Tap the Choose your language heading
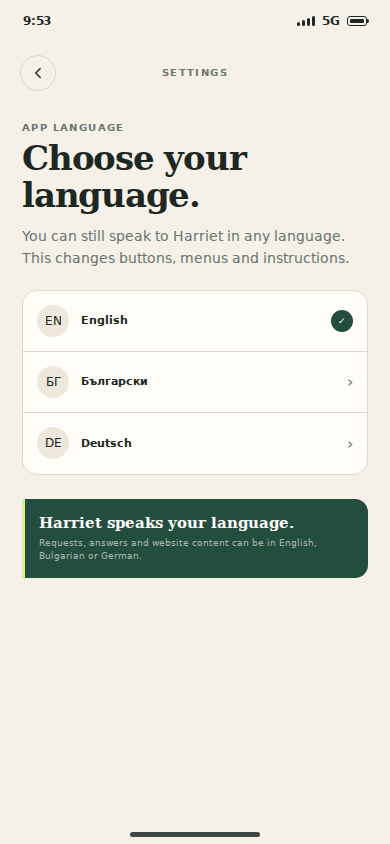 pos(134,177)
